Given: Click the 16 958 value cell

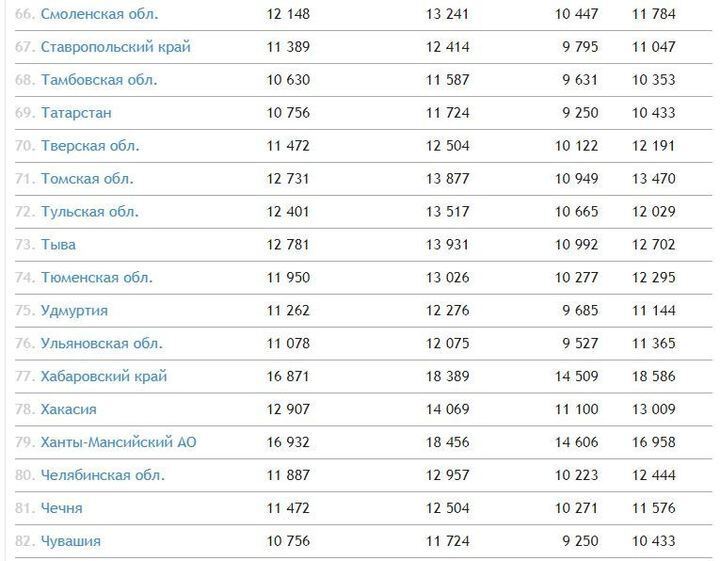Looking at the screenshot, I should coord(653,443).
